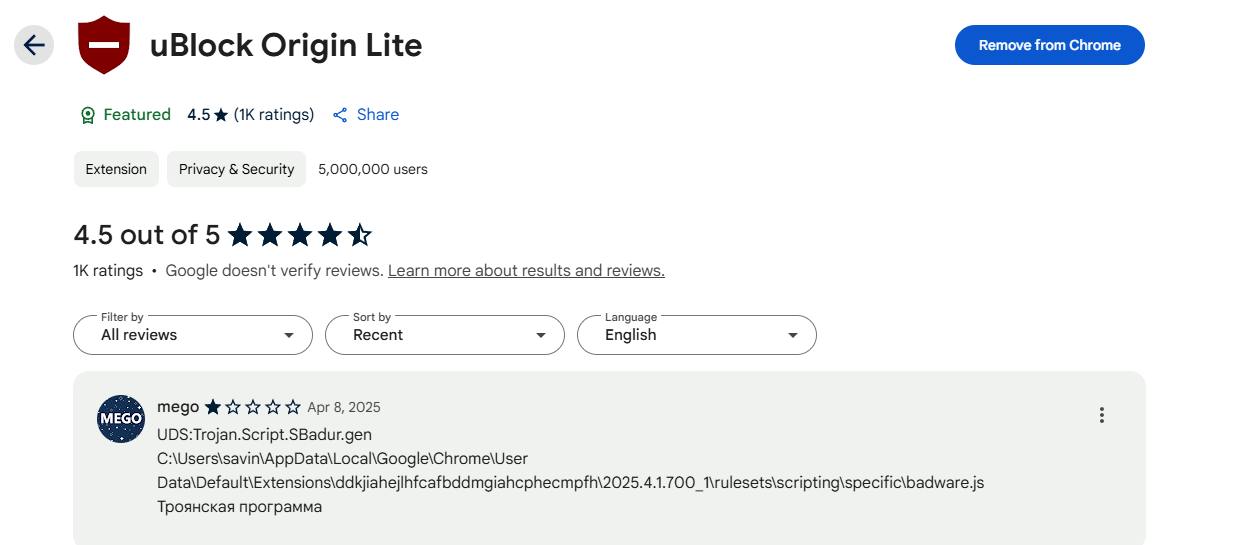Open more options on mego's review
This screenshot has width=1235, height=545.
(x=1101, y=415)
